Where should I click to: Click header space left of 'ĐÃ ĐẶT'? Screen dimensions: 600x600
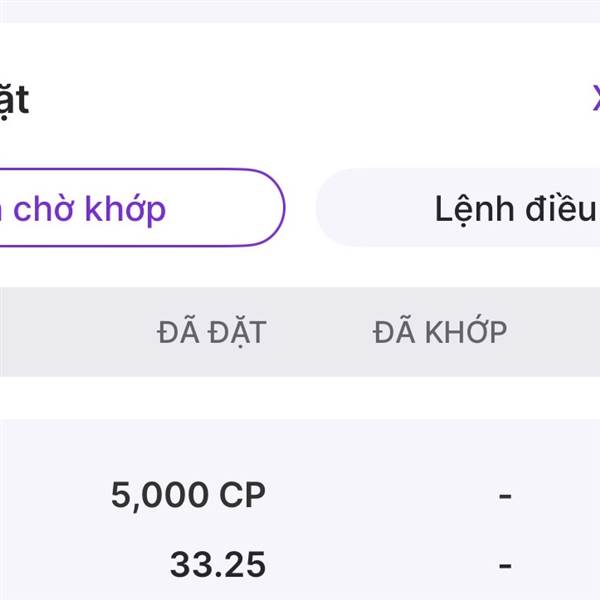pyautogui.click(x=70, y=331)
